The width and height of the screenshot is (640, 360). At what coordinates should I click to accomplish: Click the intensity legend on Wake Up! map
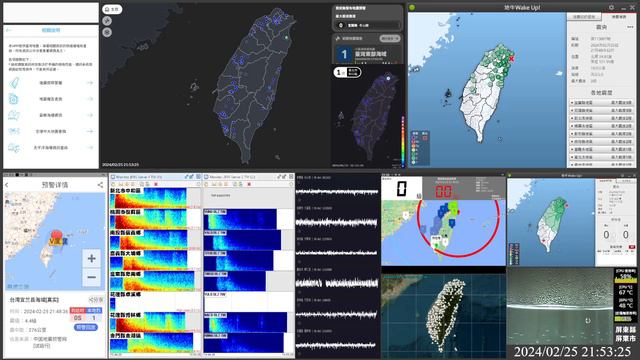(x=420, y=147)
